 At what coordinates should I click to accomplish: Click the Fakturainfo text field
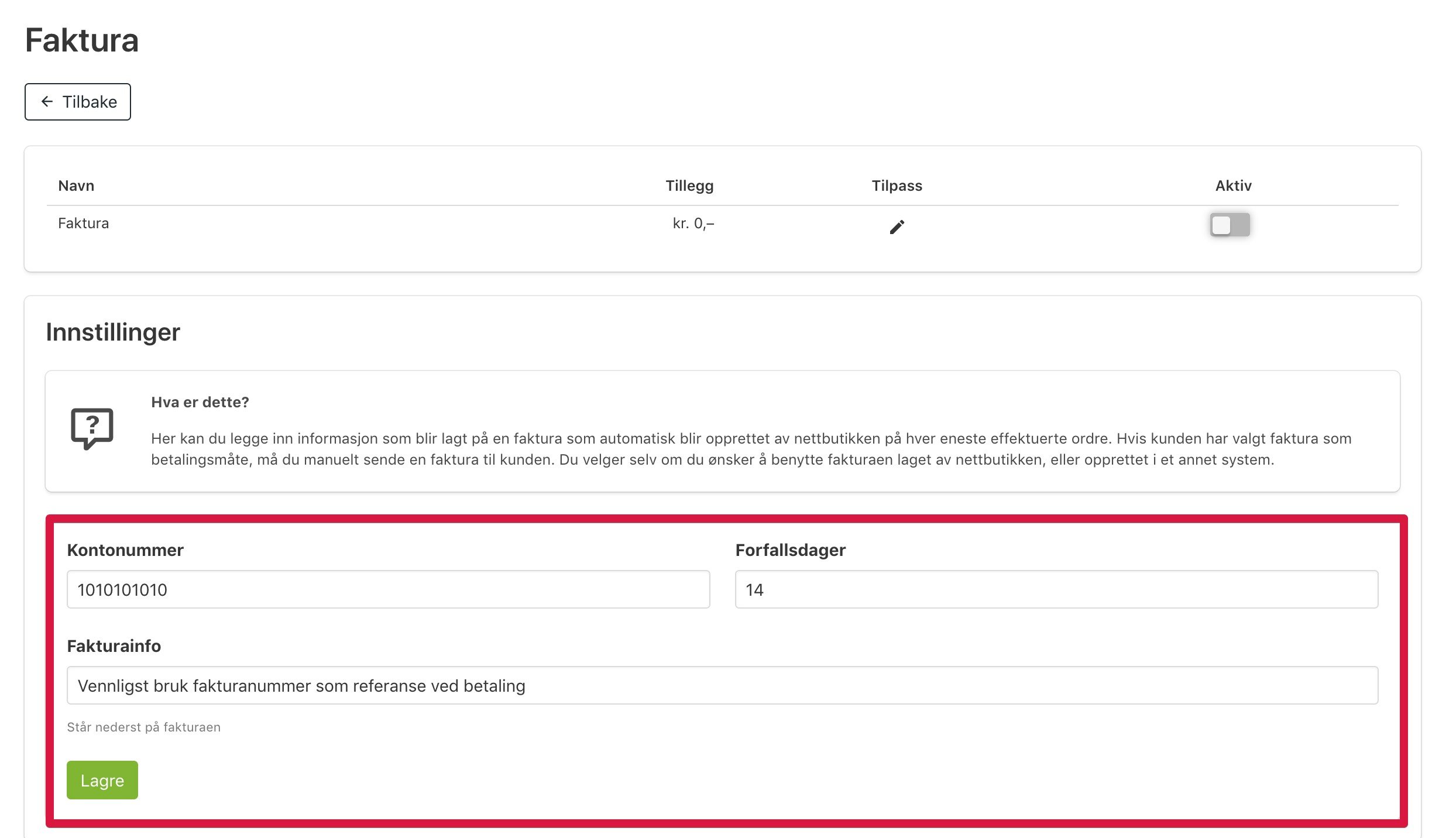coord(722,685)
